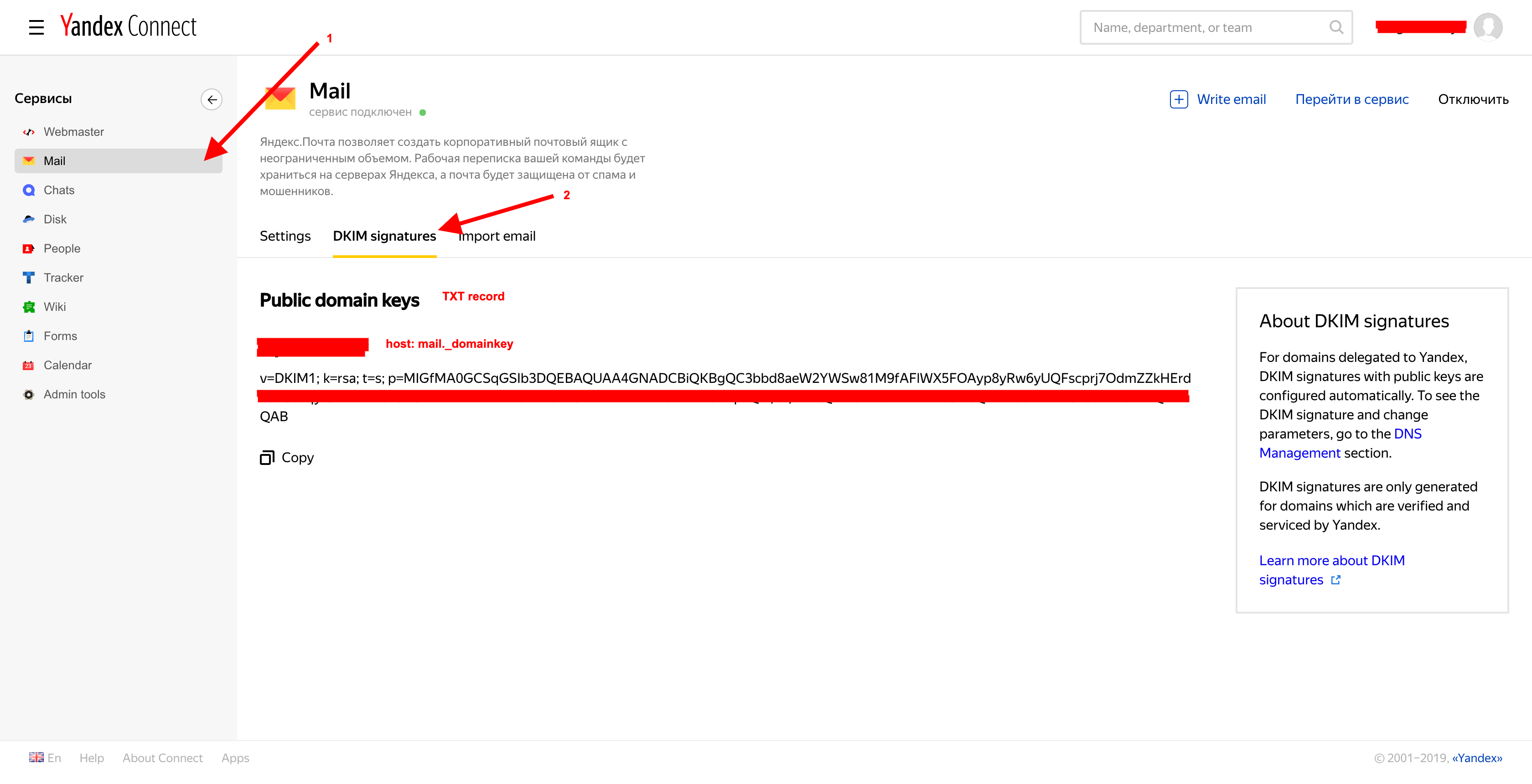Click the About DKIM signatures heading

point(1354,321)
